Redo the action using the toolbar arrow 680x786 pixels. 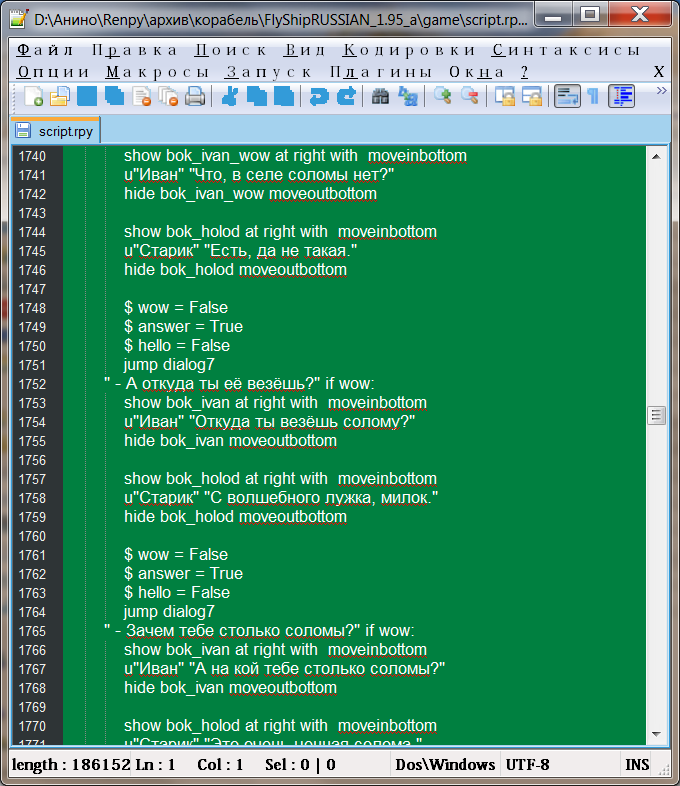346,96
